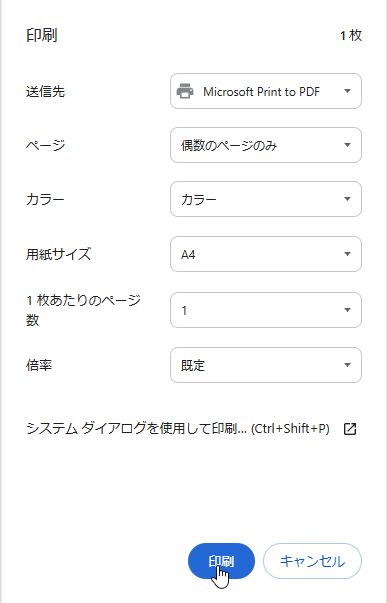Click the 送信先 label
This screenshot has height=603, width=387.
coord(45,92)
